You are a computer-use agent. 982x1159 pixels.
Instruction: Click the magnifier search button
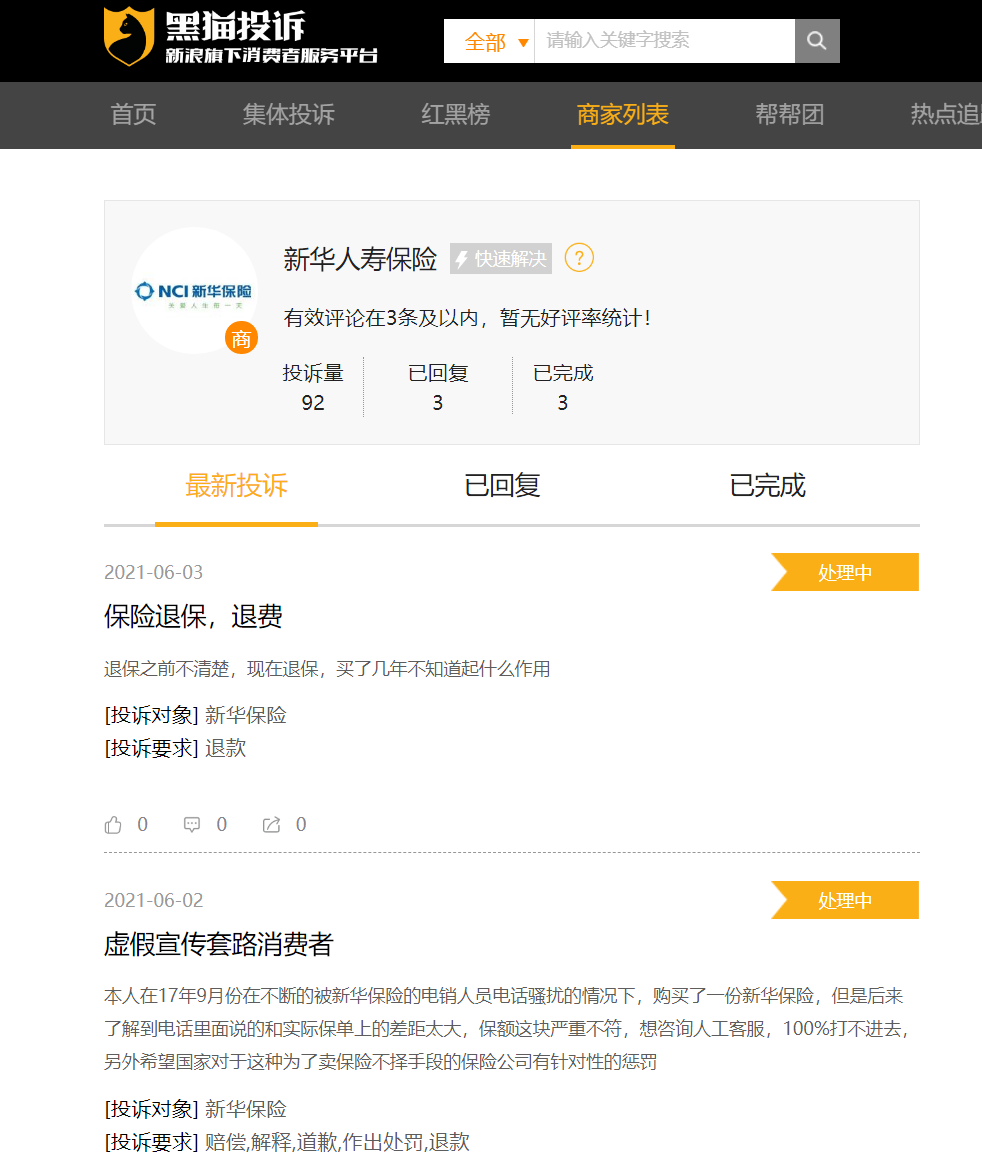816,41
